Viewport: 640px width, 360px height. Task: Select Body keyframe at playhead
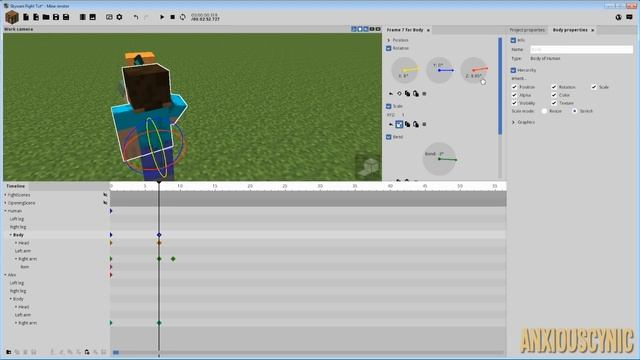click(159, 235)
